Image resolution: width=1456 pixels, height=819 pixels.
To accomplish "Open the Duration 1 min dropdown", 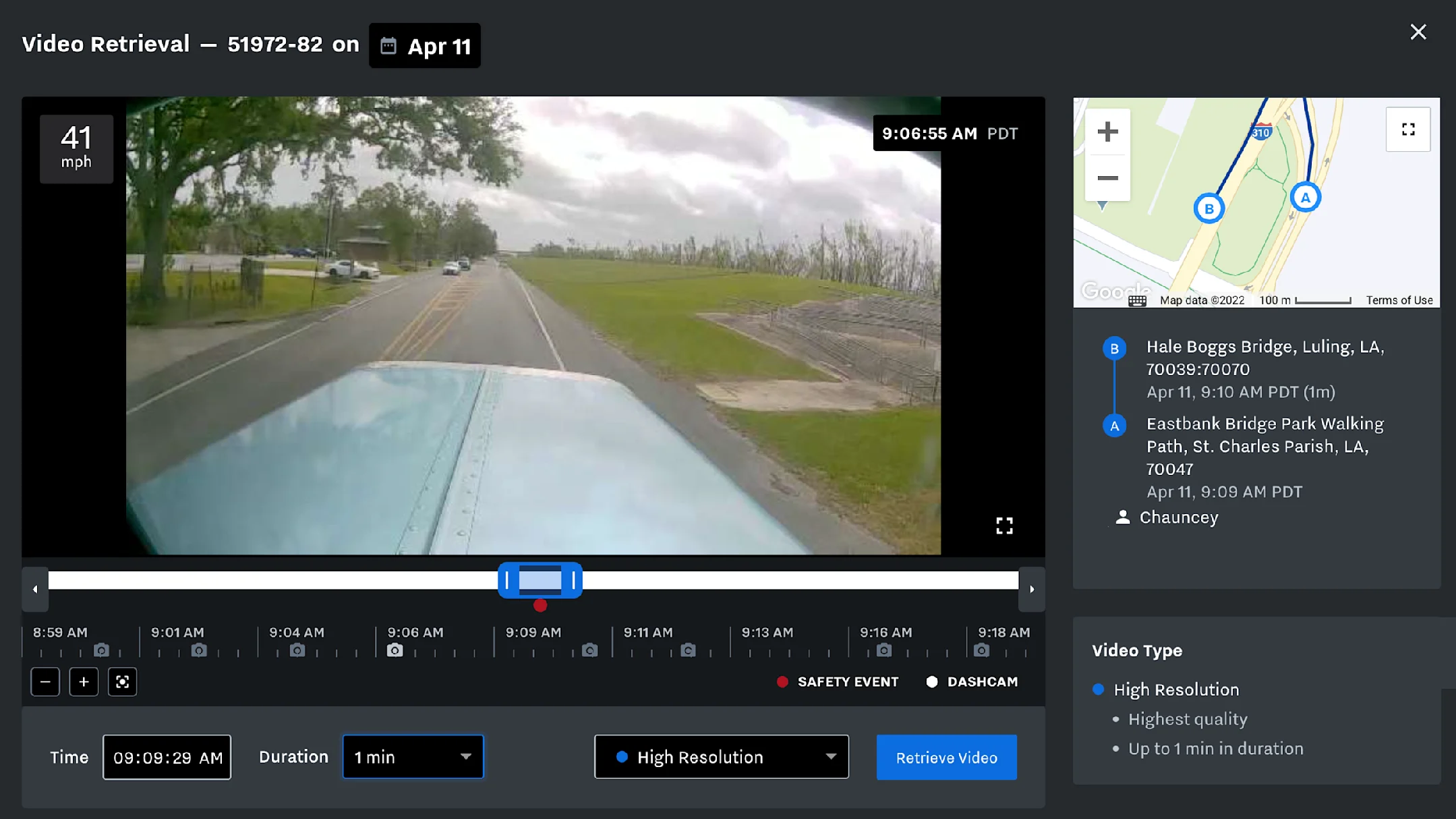I will pos(413,757).
